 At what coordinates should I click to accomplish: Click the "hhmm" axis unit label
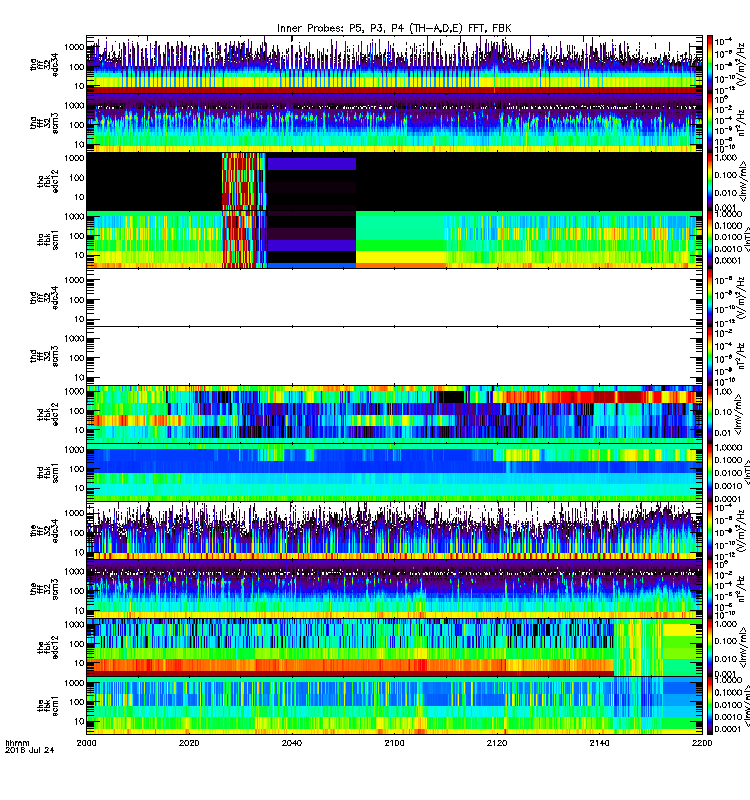coord(17,743)
